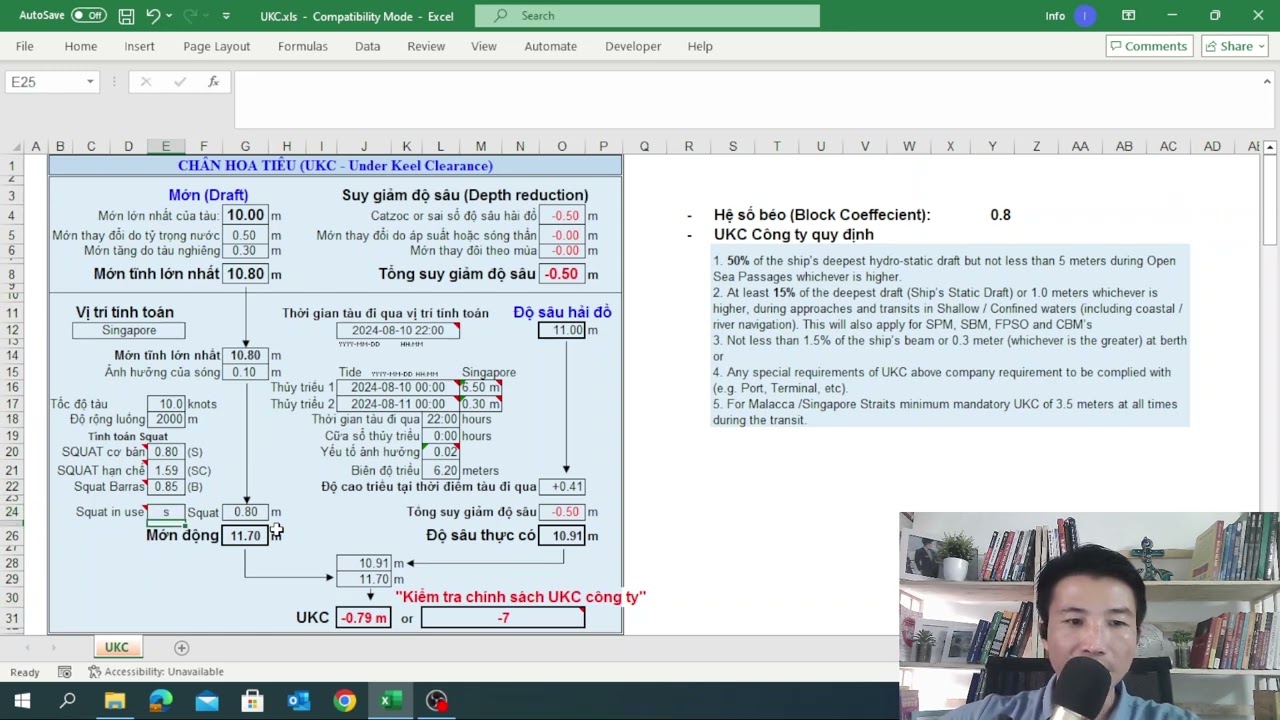The height and width of the screenshot is (720, 1280).
Task: Open the Formulas tab
Action: (303, 46)
